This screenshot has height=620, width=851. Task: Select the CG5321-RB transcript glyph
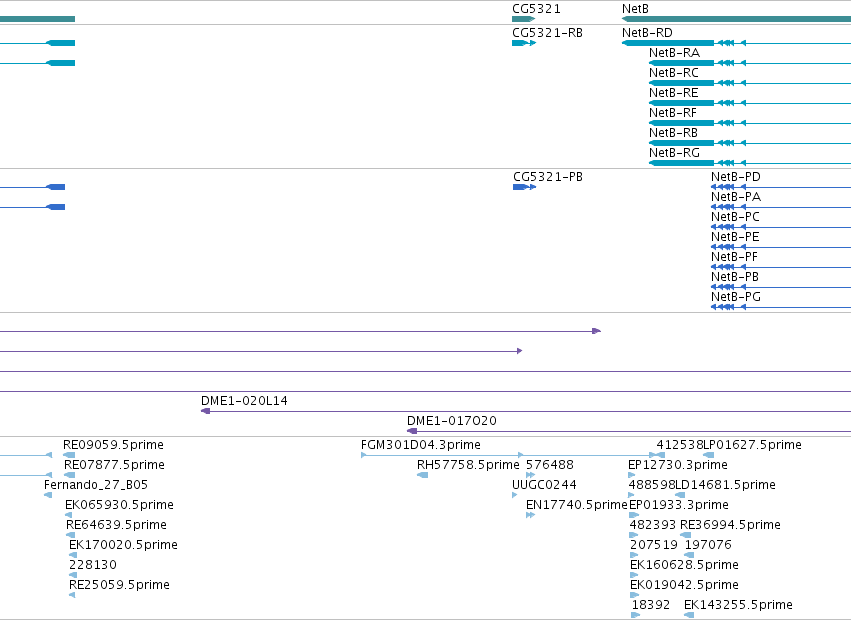click(524, 43)
